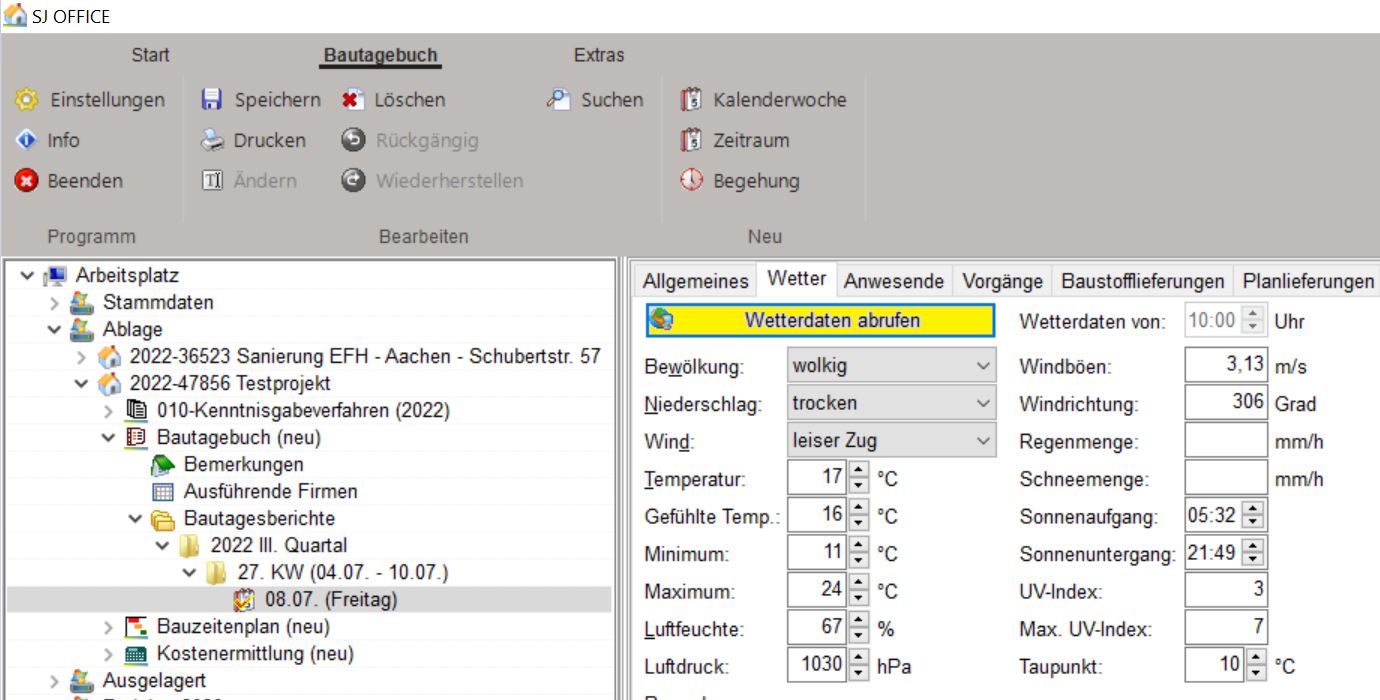Click the Wetterdaten abrufen button
The image size is (1380, 700).
(x=820, y=321)
